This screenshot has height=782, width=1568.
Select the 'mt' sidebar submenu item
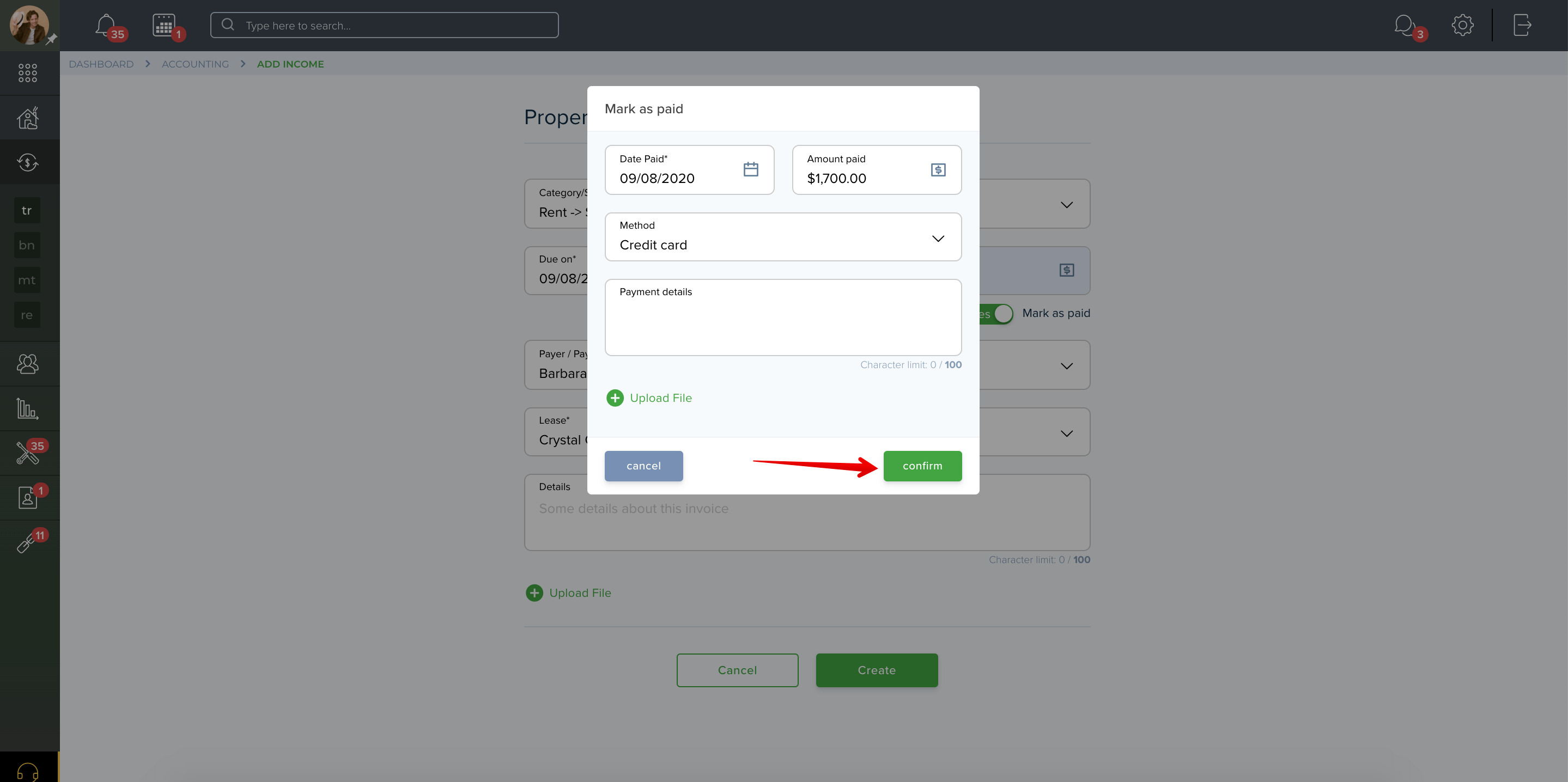pos(27,280)
